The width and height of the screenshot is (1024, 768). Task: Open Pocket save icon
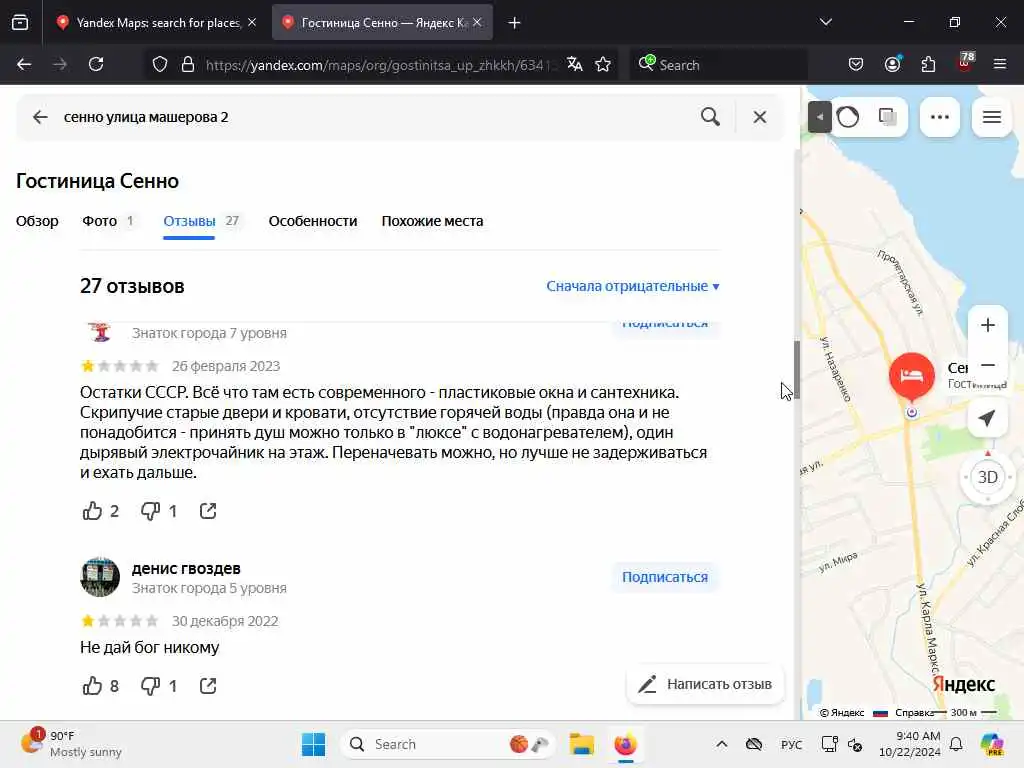point(856,64)
